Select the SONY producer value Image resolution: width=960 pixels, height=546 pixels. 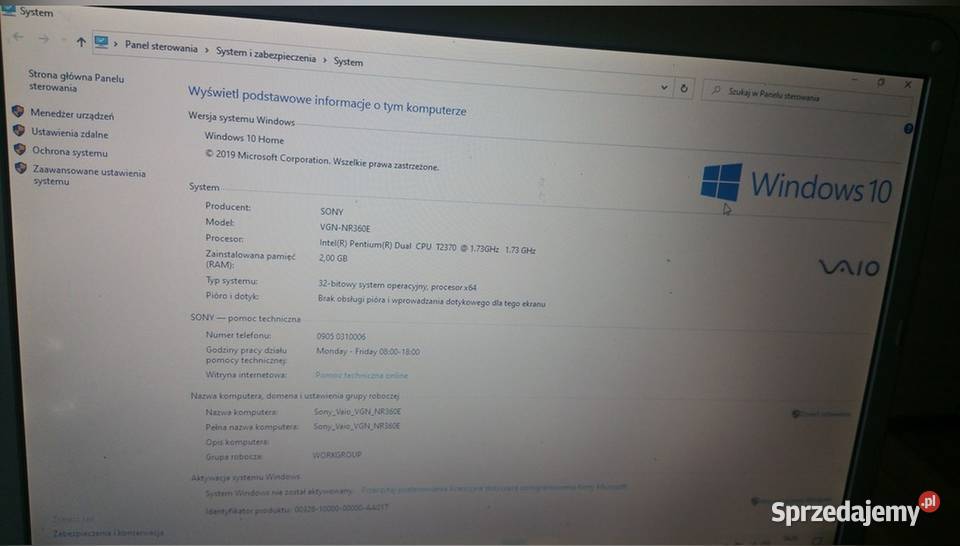click(x=332, y=212)
